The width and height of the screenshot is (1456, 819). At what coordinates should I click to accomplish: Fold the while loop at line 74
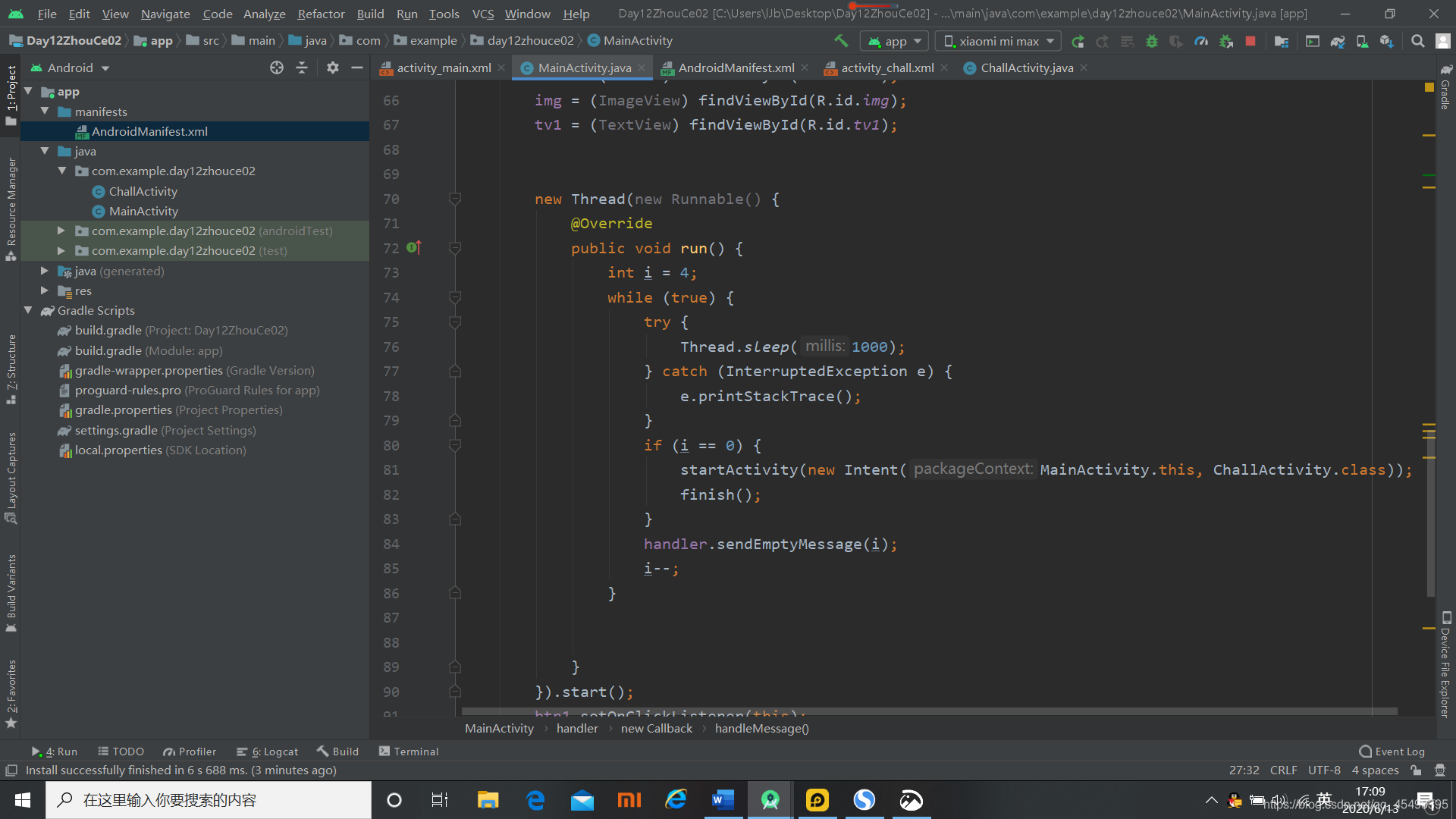455,297
